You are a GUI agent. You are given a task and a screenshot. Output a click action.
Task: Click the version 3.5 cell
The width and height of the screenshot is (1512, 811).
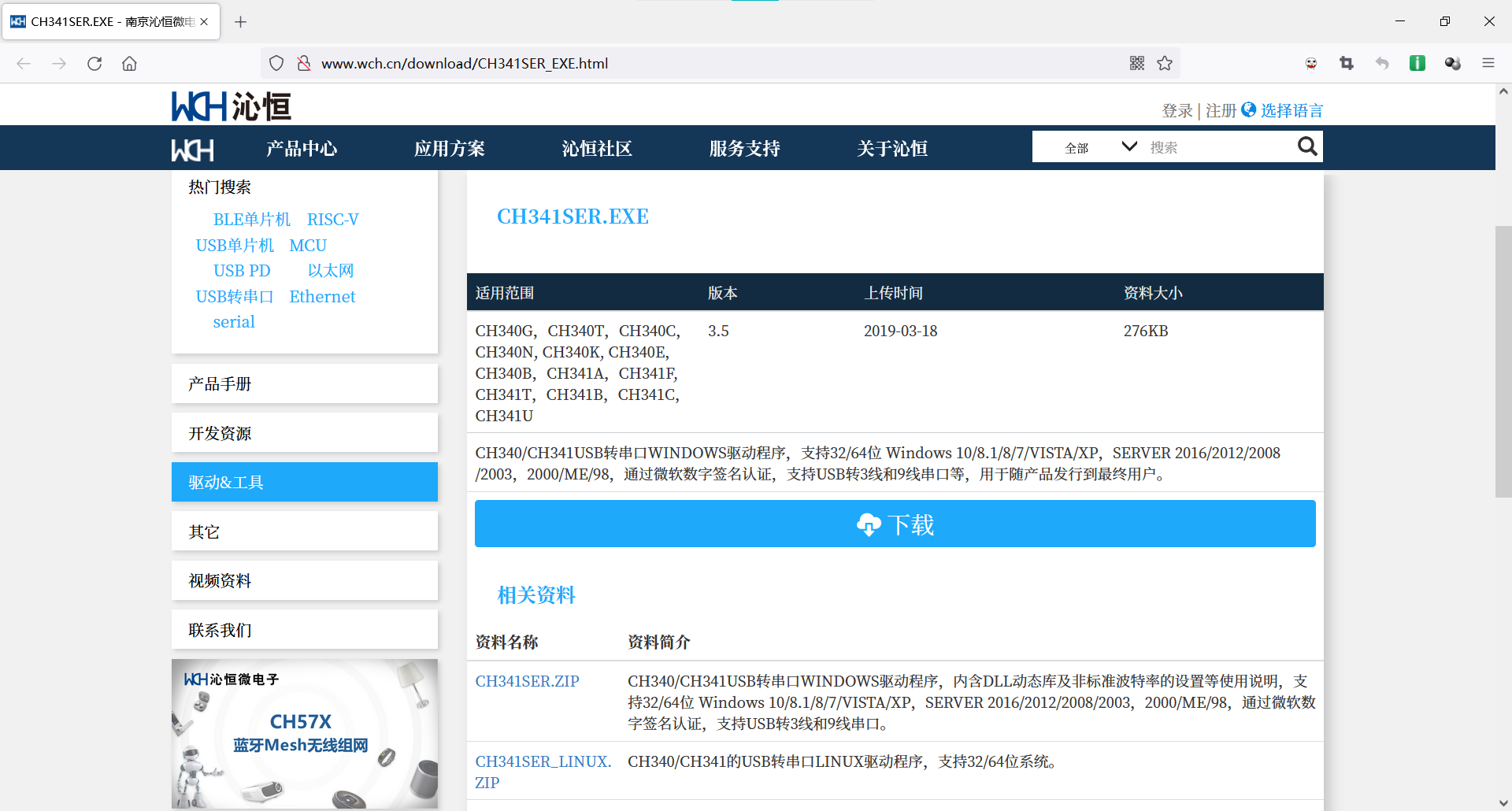click(718, 331)
